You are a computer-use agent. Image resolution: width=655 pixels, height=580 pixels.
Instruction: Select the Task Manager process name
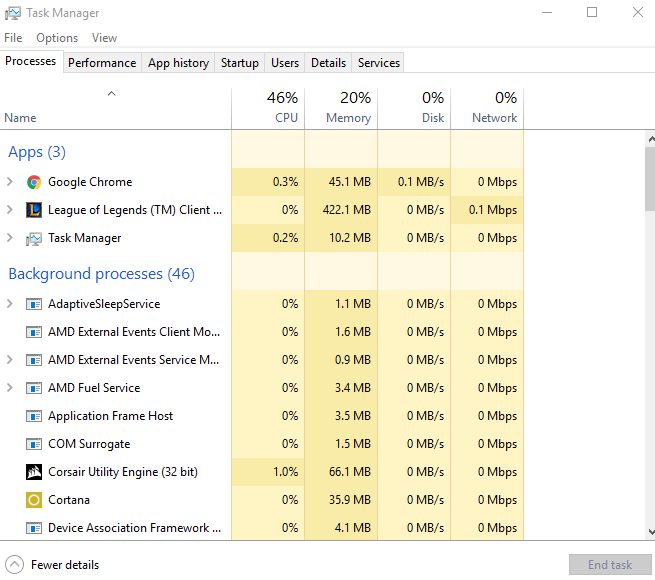point(85,238)
